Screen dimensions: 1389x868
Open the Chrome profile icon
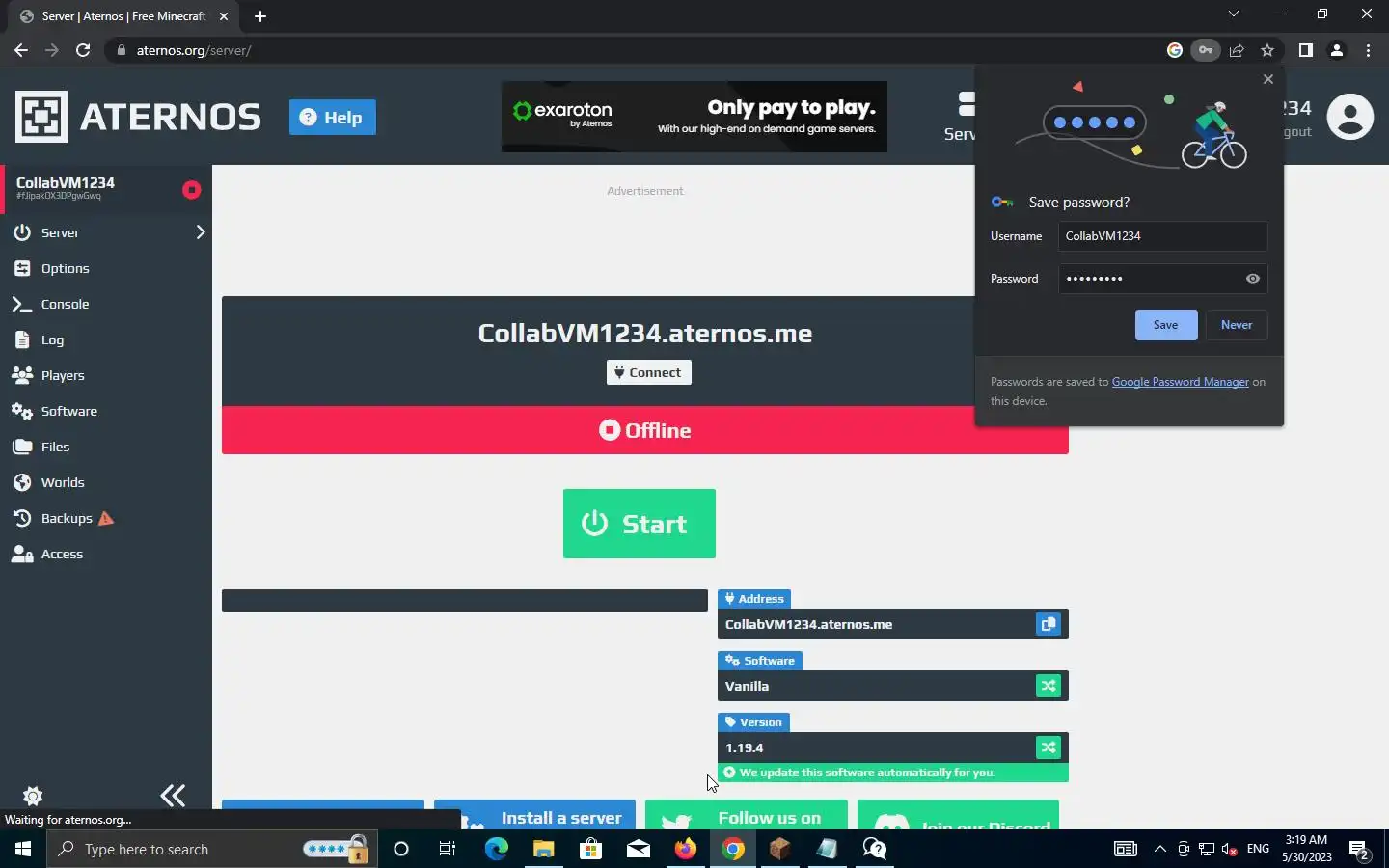point(1337,50)
